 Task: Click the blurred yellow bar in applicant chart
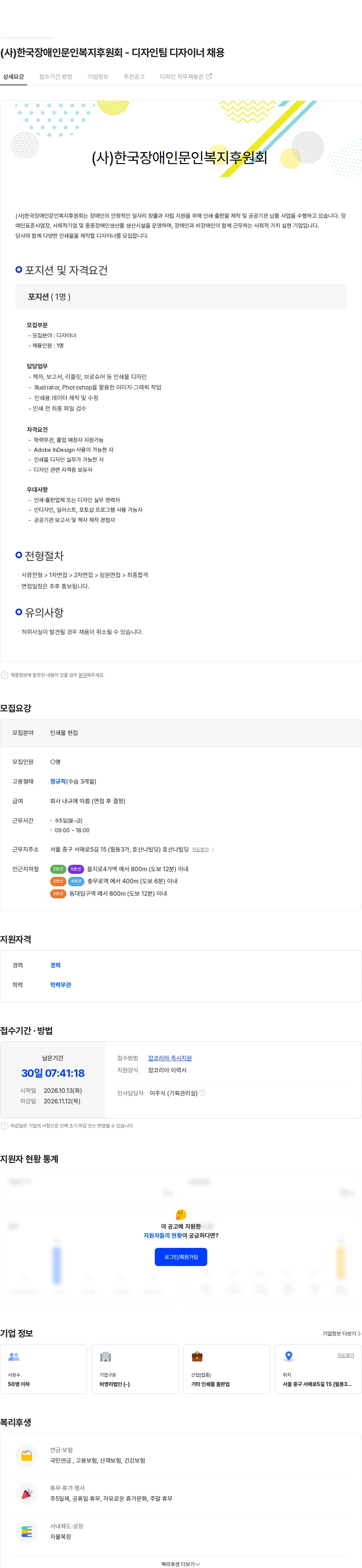tap(341, 1262)
